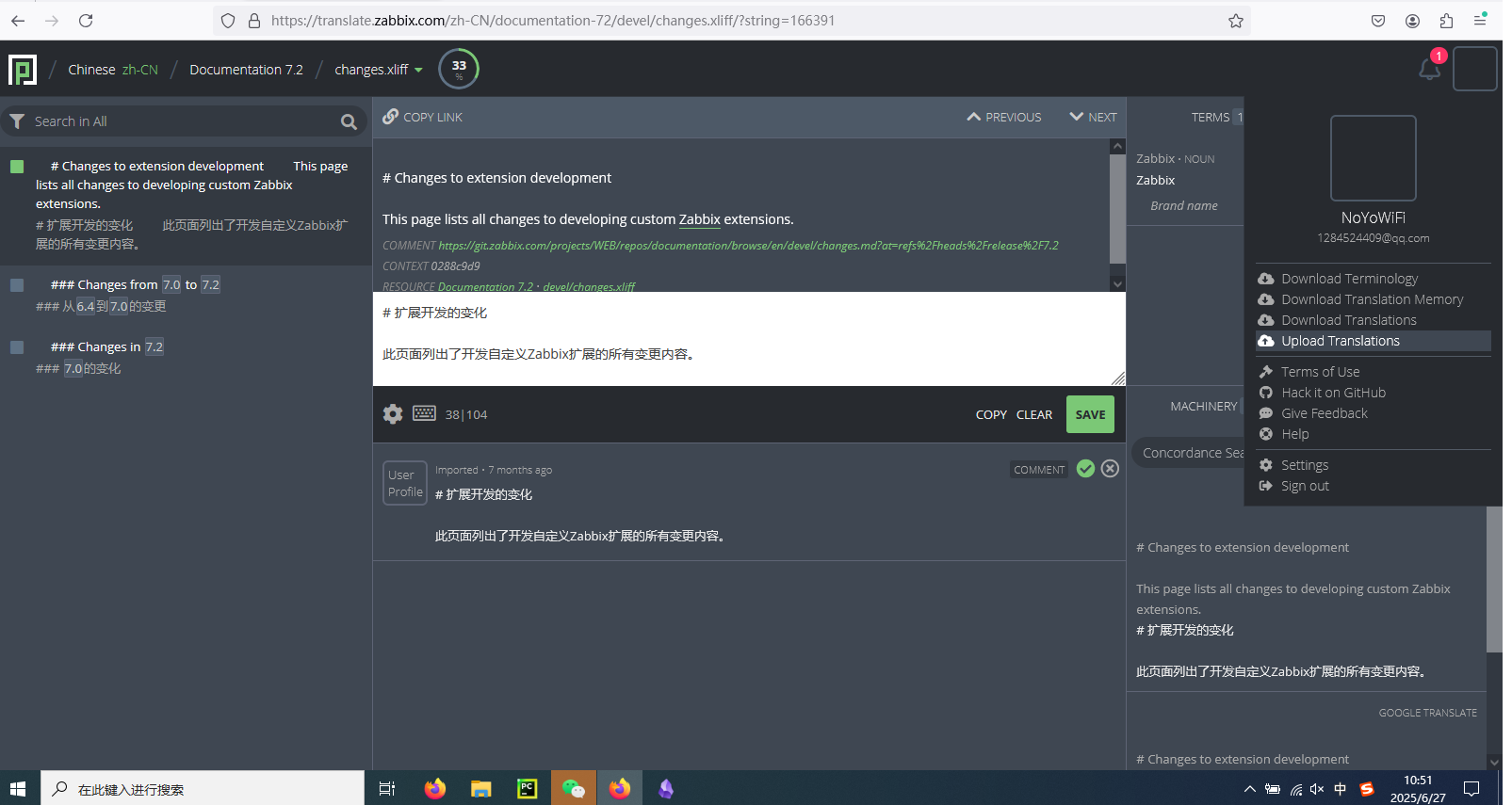Open the notifications bell
This screenshot has width=1512, height=805.
[1429, 68]
